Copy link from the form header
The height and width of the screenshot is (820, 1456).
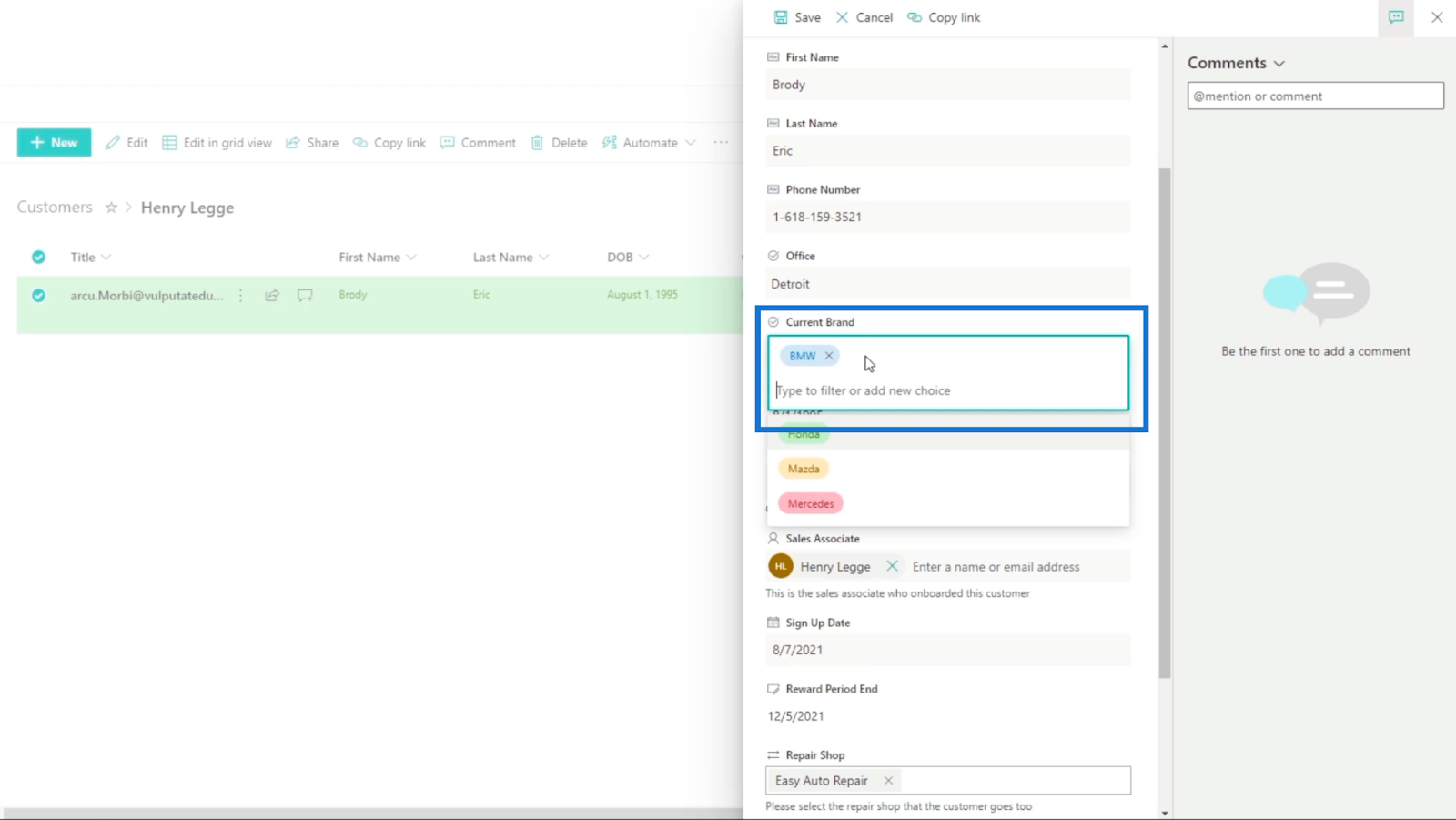point(944,17)
